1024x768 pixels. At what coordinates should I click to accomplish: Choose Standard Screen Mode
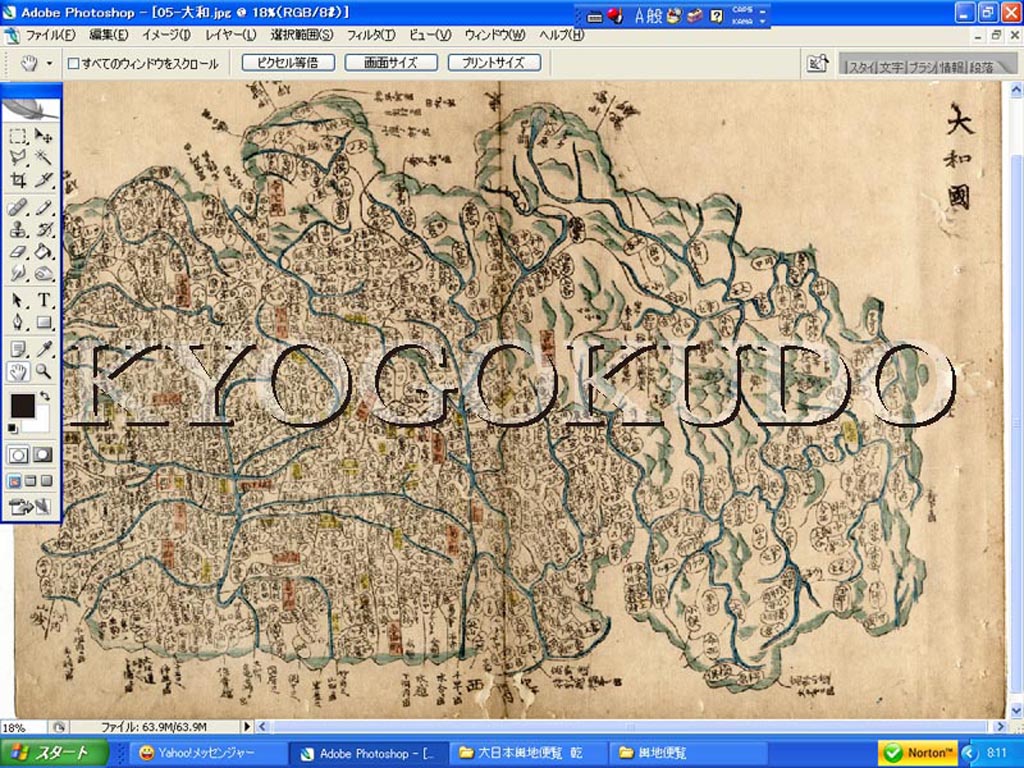coord(14,481)
